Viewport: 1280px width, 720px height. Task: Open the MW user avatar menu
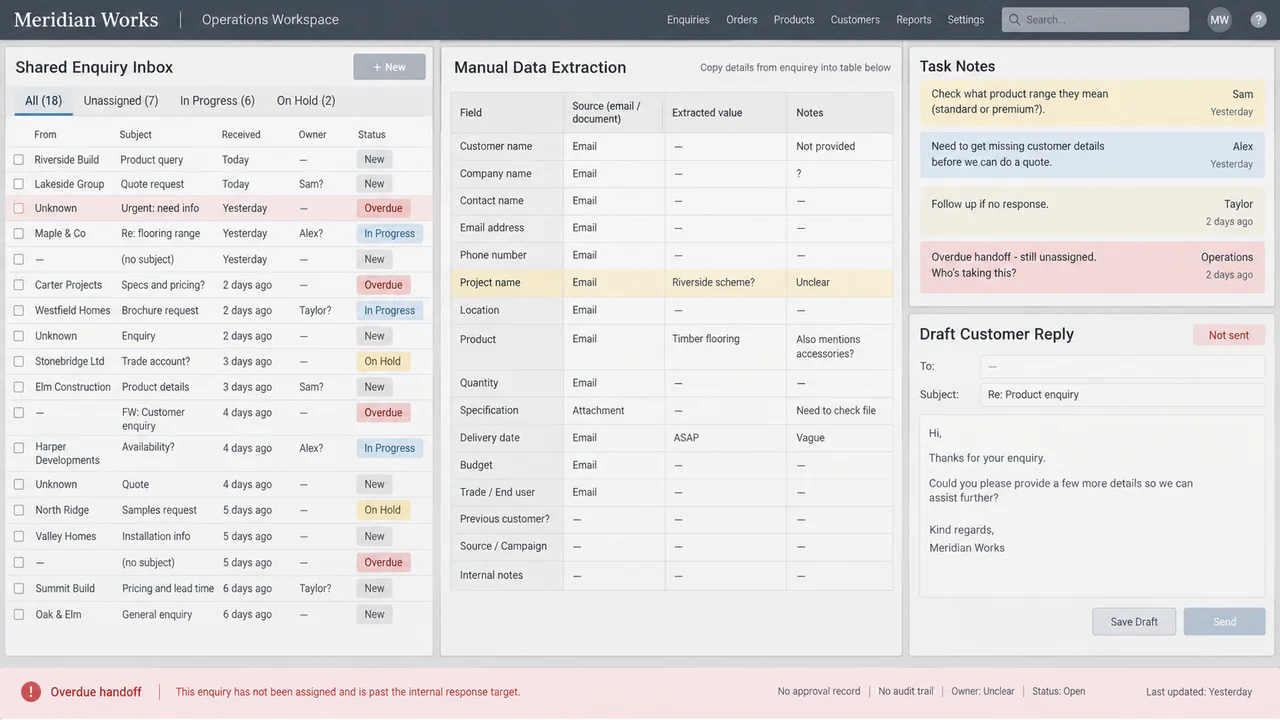coord(1219,20)
